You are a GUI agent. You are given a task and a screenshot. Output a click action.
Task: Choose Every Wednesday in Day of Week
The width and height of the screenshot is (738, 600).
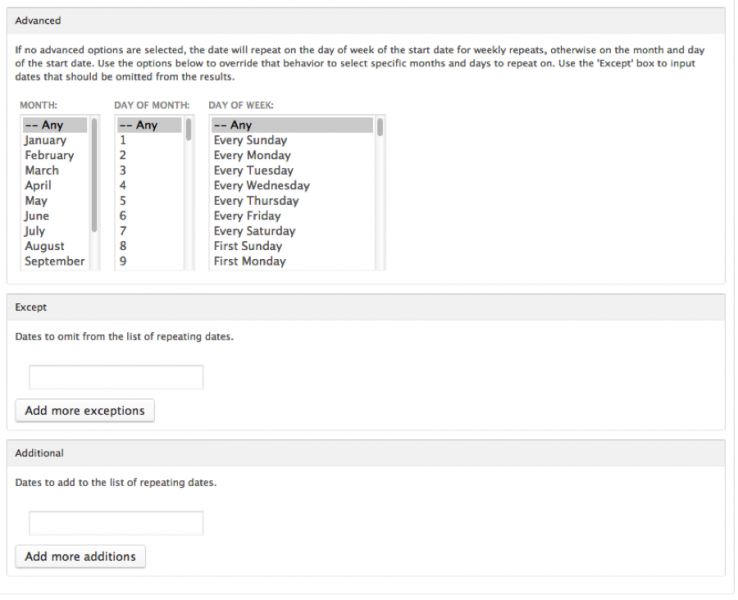261,186
